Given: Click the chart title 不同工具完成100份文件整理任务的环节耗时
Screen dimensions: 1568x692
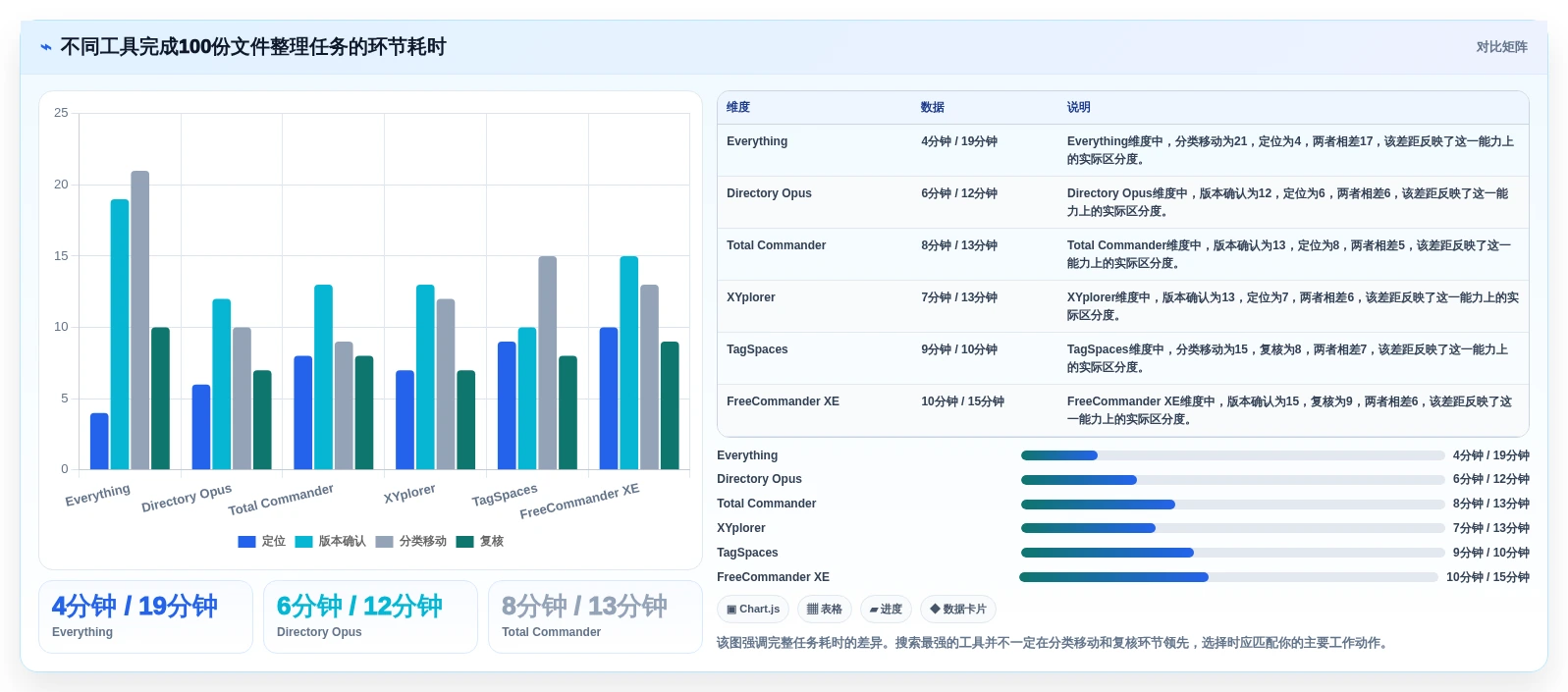Looking at the screenshot, I should 253,47.
